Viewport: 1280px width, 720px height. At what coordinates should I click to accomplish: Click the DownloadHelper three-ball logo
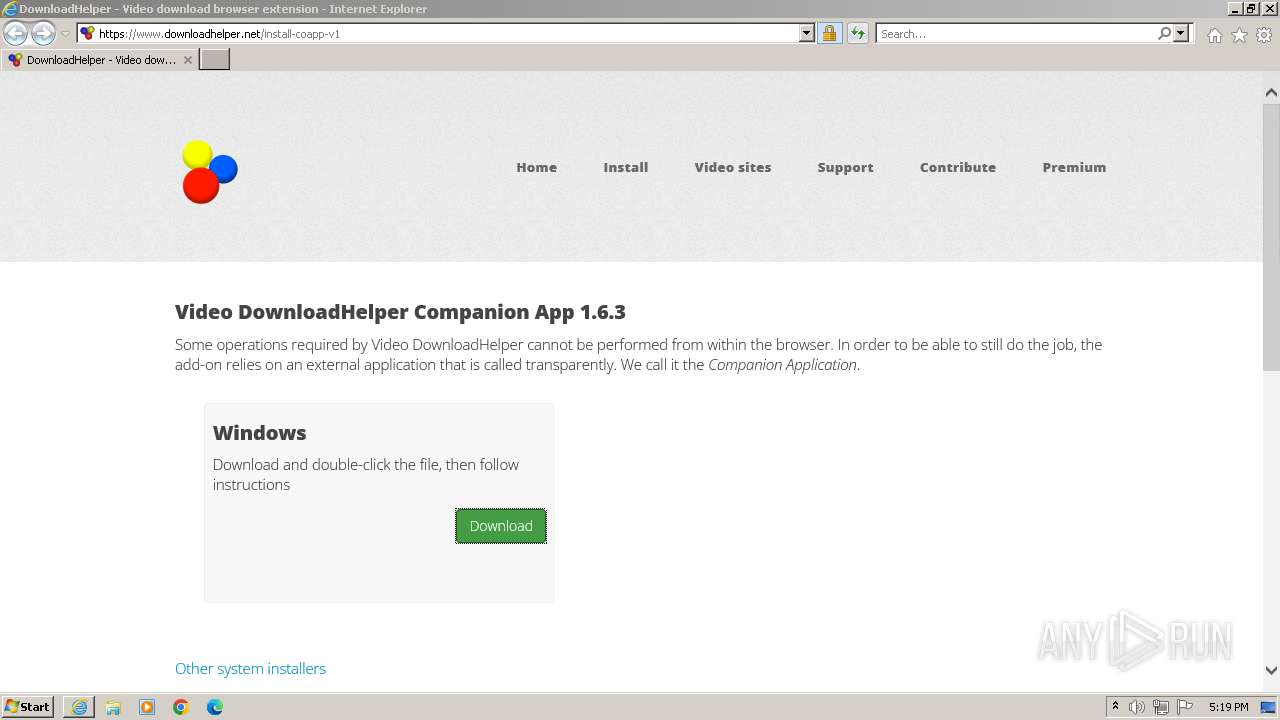tap(209, 172)
